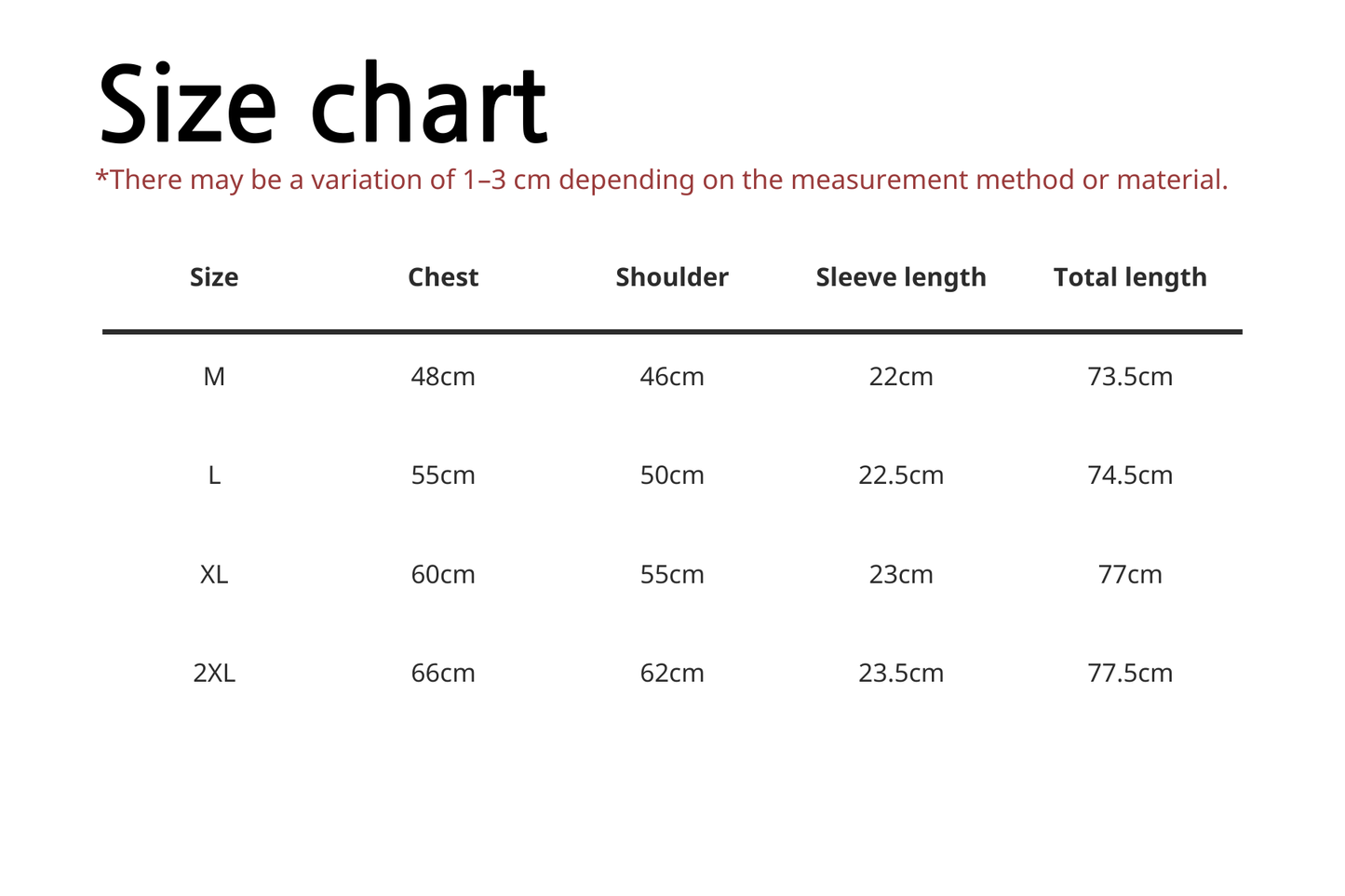Click the 23.5cm sleeve length cell
Image resolution: width=1345 pixels, height=896 pixels.
point(901,674)
